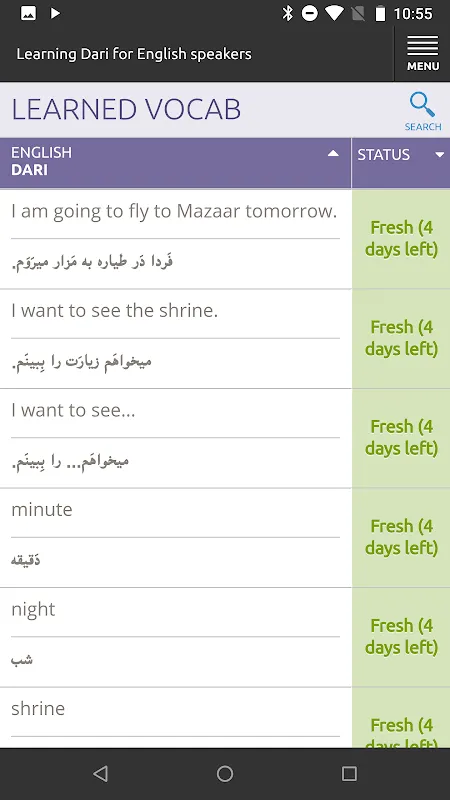This screenshot has width=450, height=800.
Task: Tap the Bluetooth status bar icon
Action: tap(288, 13)
